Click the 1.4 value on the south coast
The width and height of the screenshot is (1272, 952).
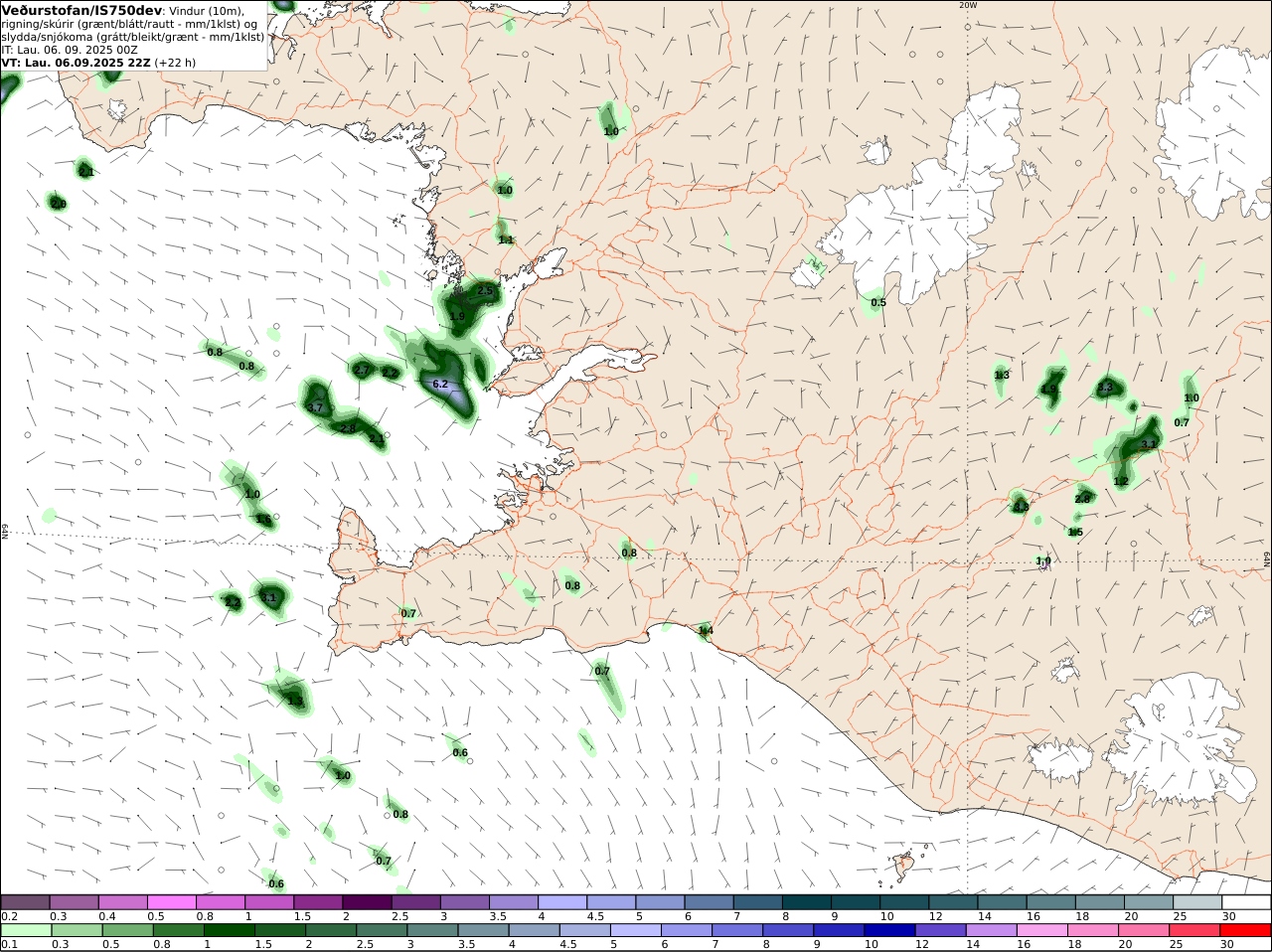706,630
